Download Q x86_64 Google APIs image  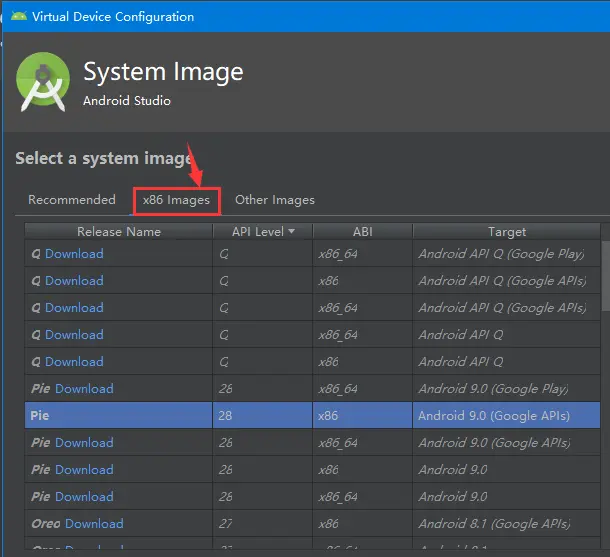pyautogui.click(x=74, y=308)
